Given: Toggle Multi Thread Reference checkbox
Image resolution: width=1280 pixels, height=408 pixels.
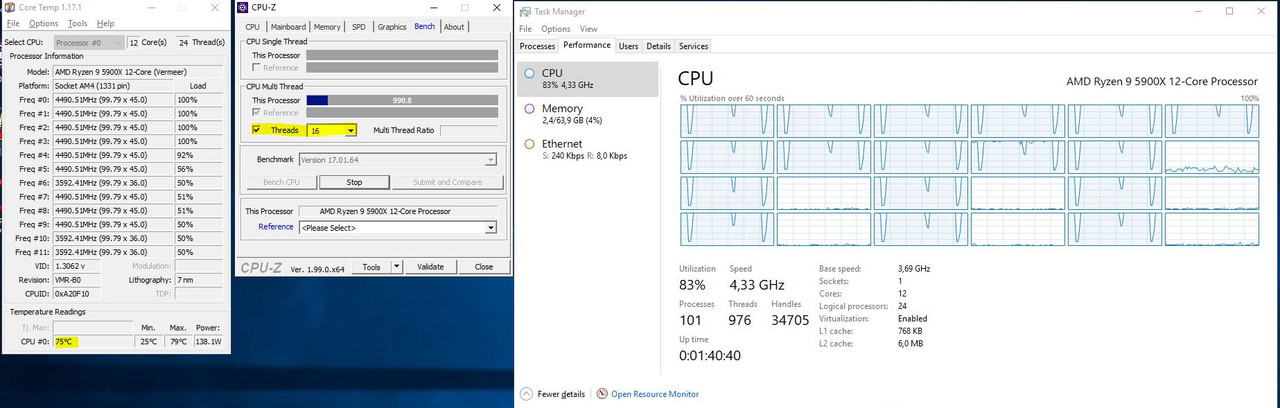Looking at the screenshot, I should (x=257, y=113).
